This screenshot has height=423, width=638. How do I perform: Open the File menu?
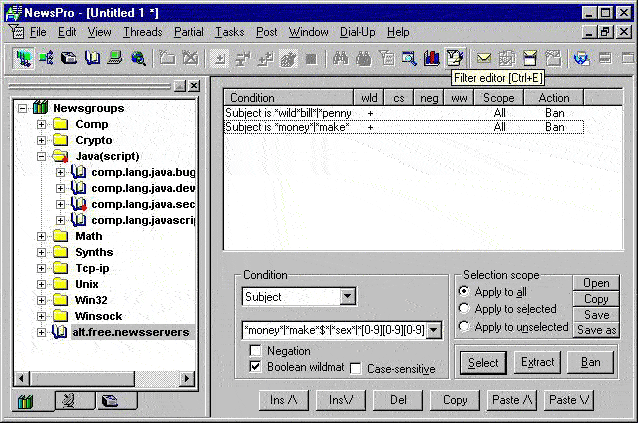point(38,32)
